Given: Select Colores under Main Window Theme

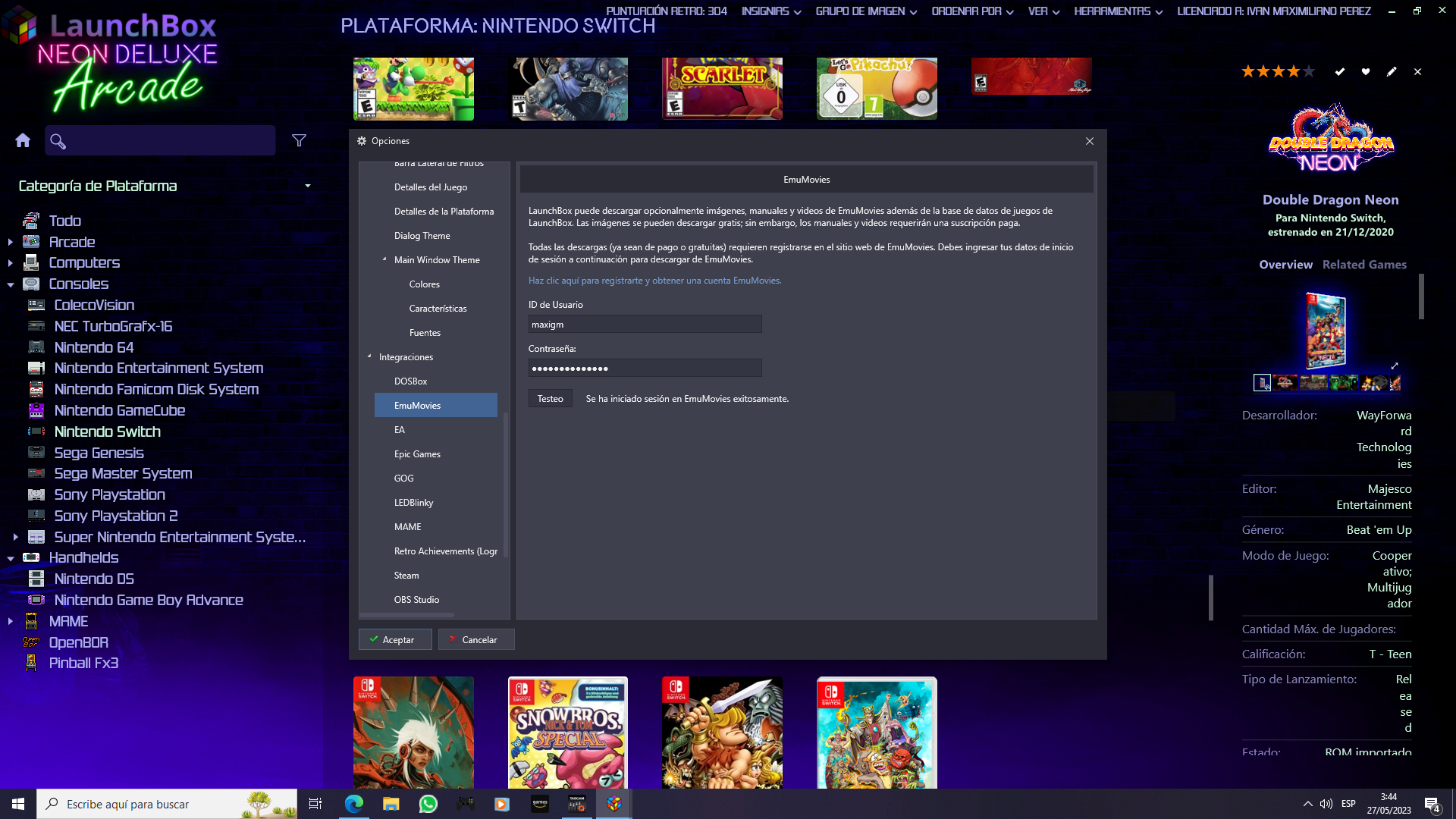Looking at the screenshot, I should click(x=425, y=284).
